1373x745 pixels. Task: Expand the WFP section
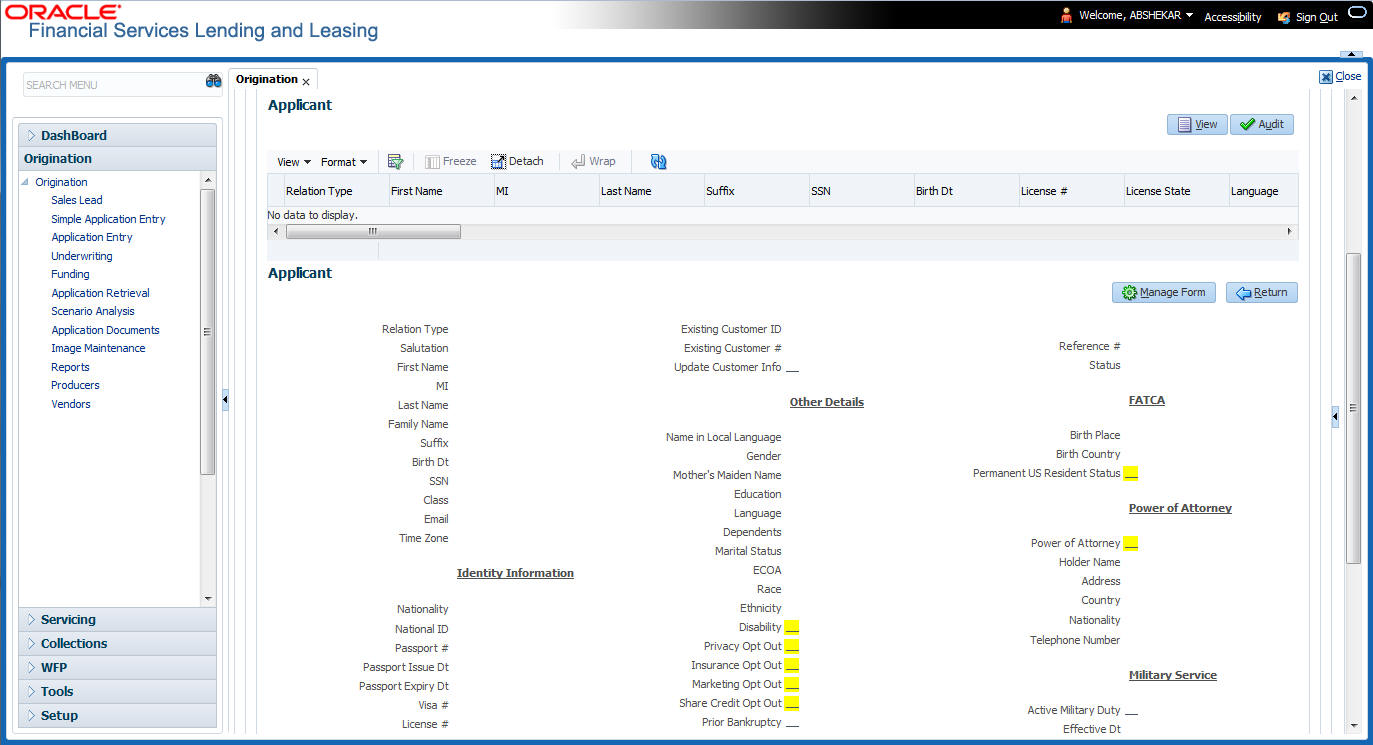[117, 667]
